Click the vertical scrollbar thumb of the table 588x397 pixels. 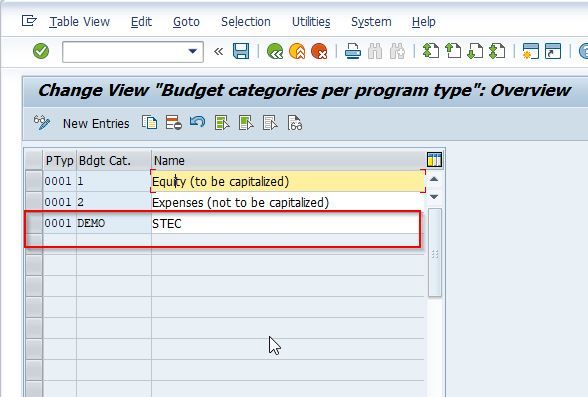tap(435, 252)
